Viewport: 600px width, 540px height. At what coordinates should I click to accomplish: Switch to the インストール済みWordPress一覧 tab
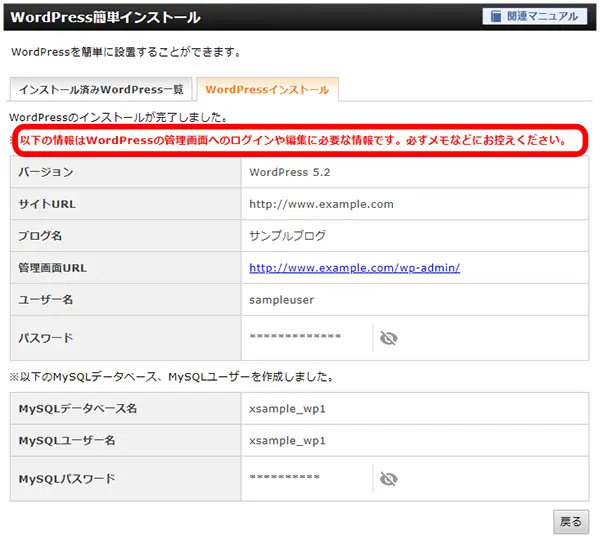point(101,90)
